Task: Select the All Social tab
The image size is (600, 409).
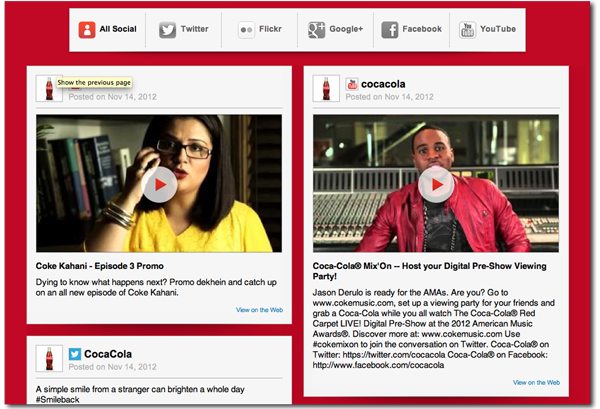Action: tap(108, 29)
